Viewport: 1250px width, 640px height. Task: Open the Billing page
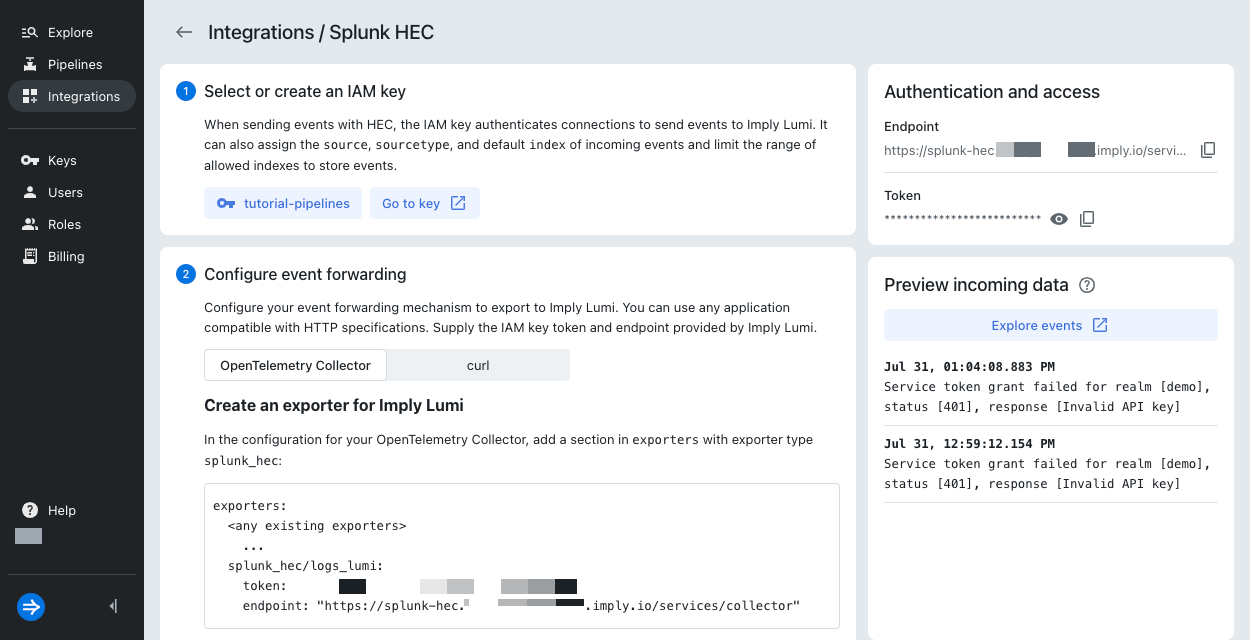click(72, 256)
